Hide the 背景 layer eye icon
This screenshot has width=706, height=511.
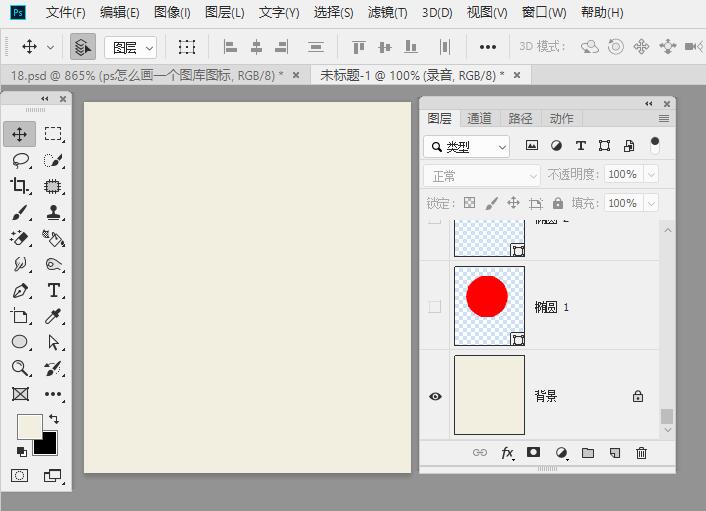coord(435,396)
